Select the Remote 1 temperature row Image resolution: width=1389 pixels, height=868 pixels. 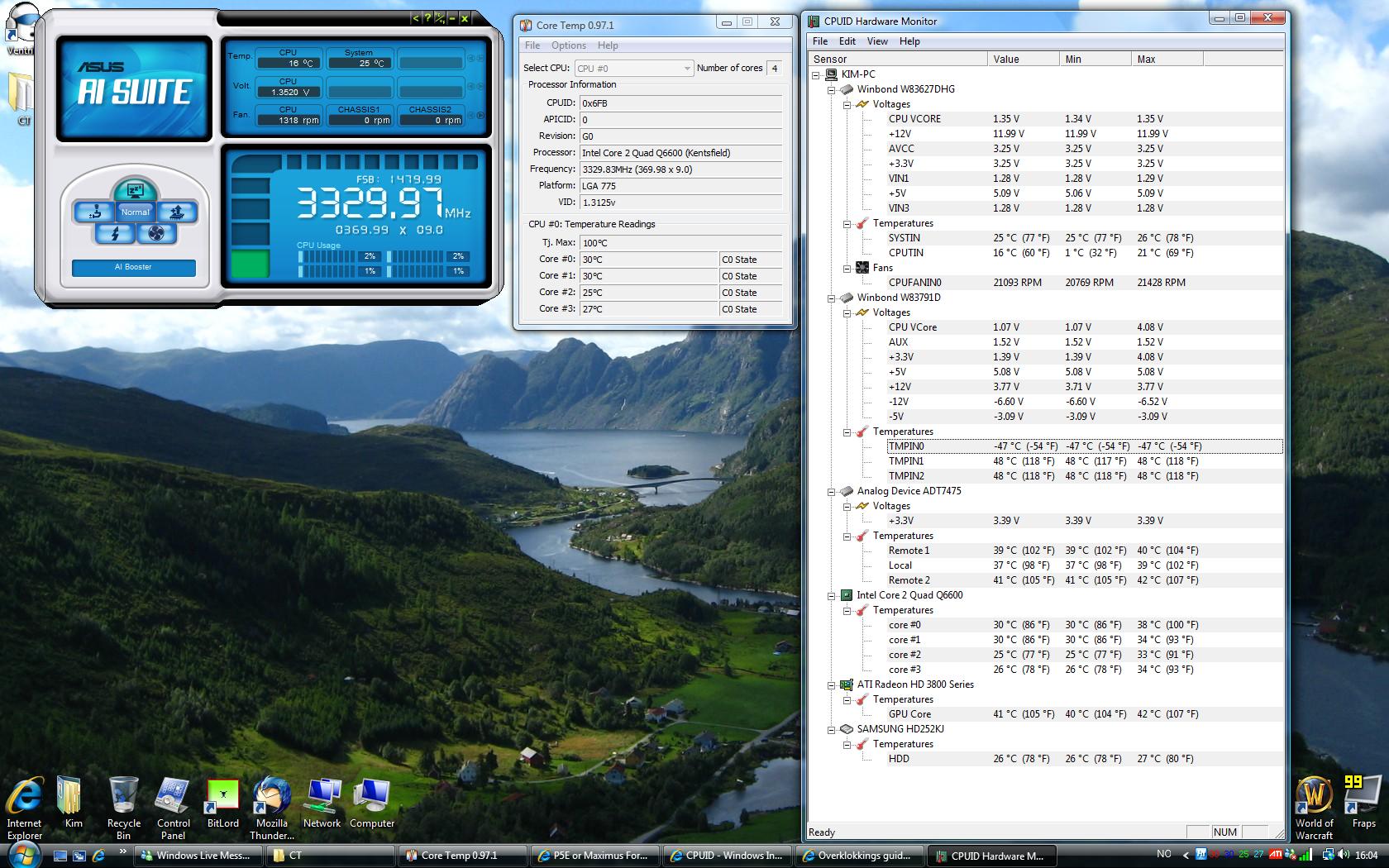tap(1084, 551)
